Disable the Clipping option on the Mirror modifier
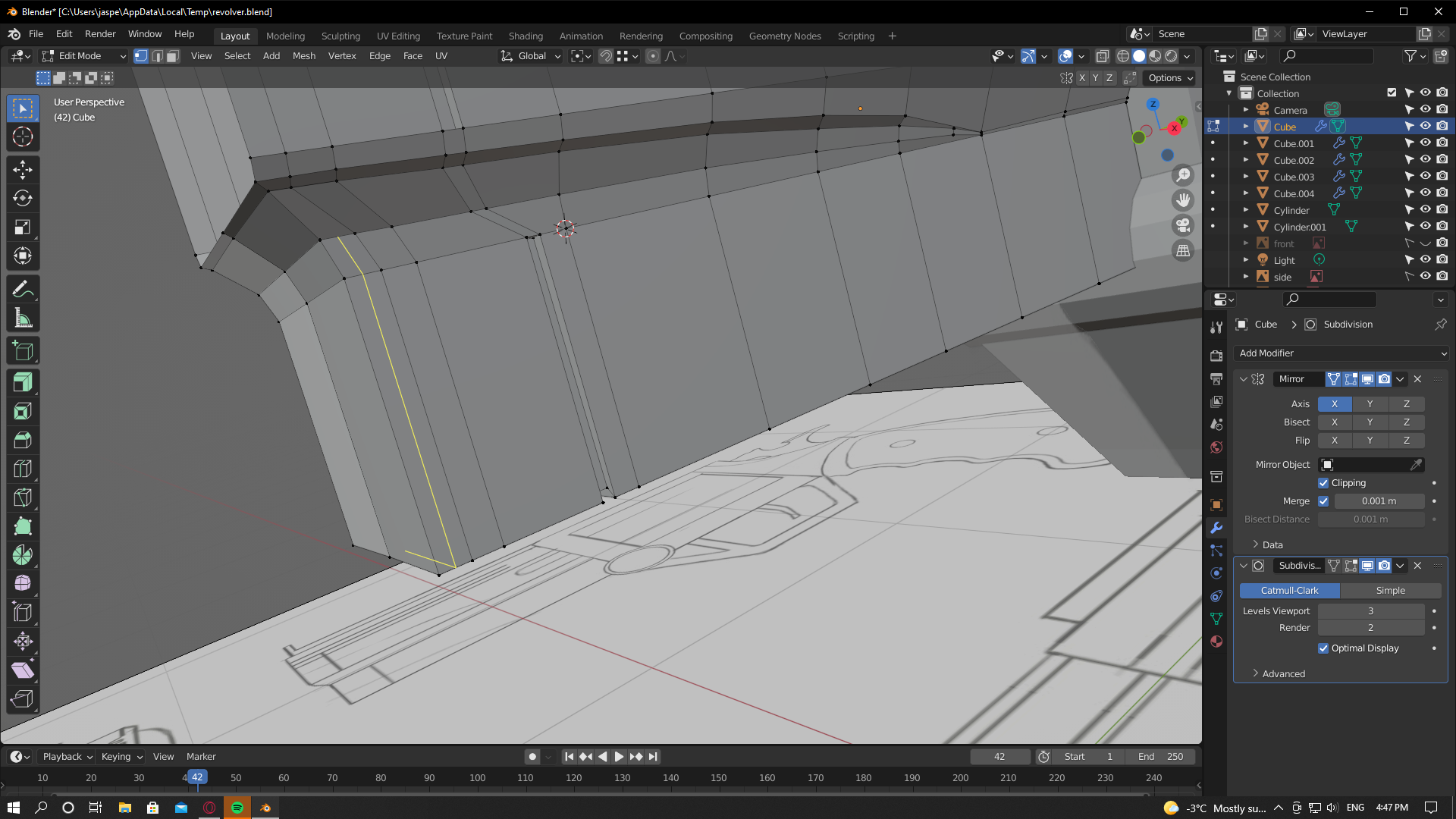This screenshot has height=819, width=1456. 1323,483
